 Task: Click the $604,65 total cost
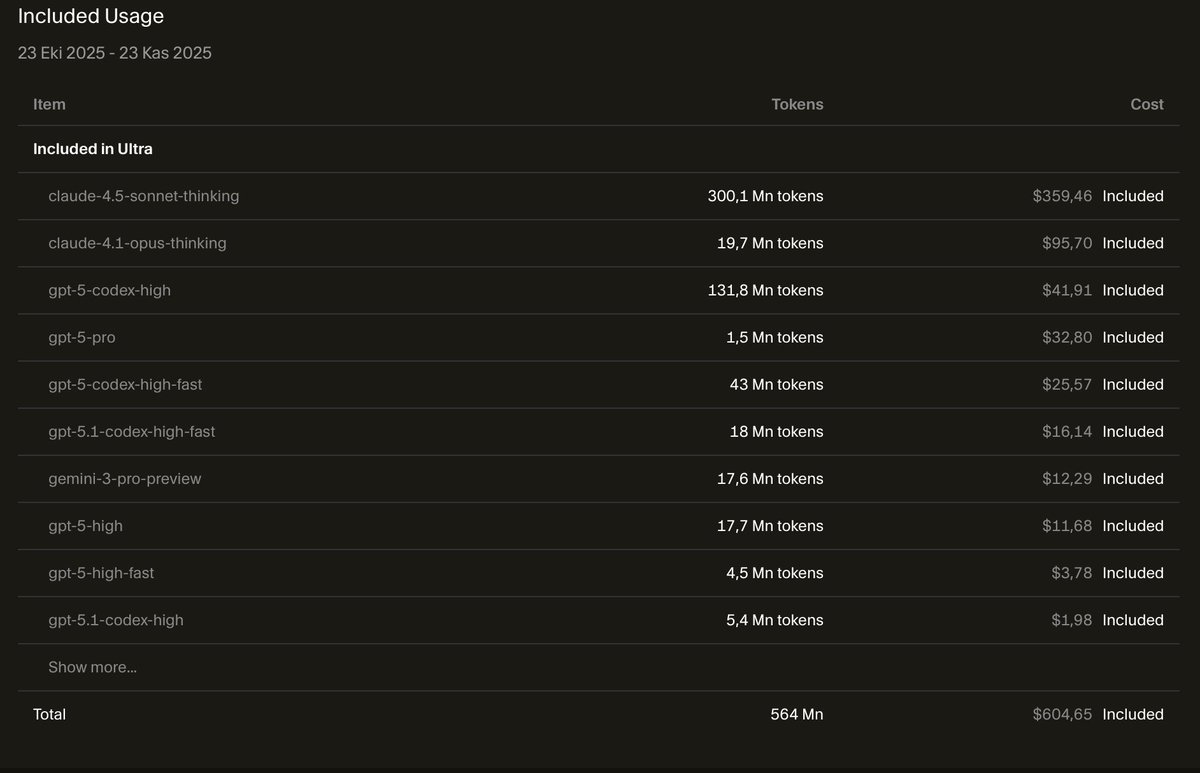(x=1062, y=714)
